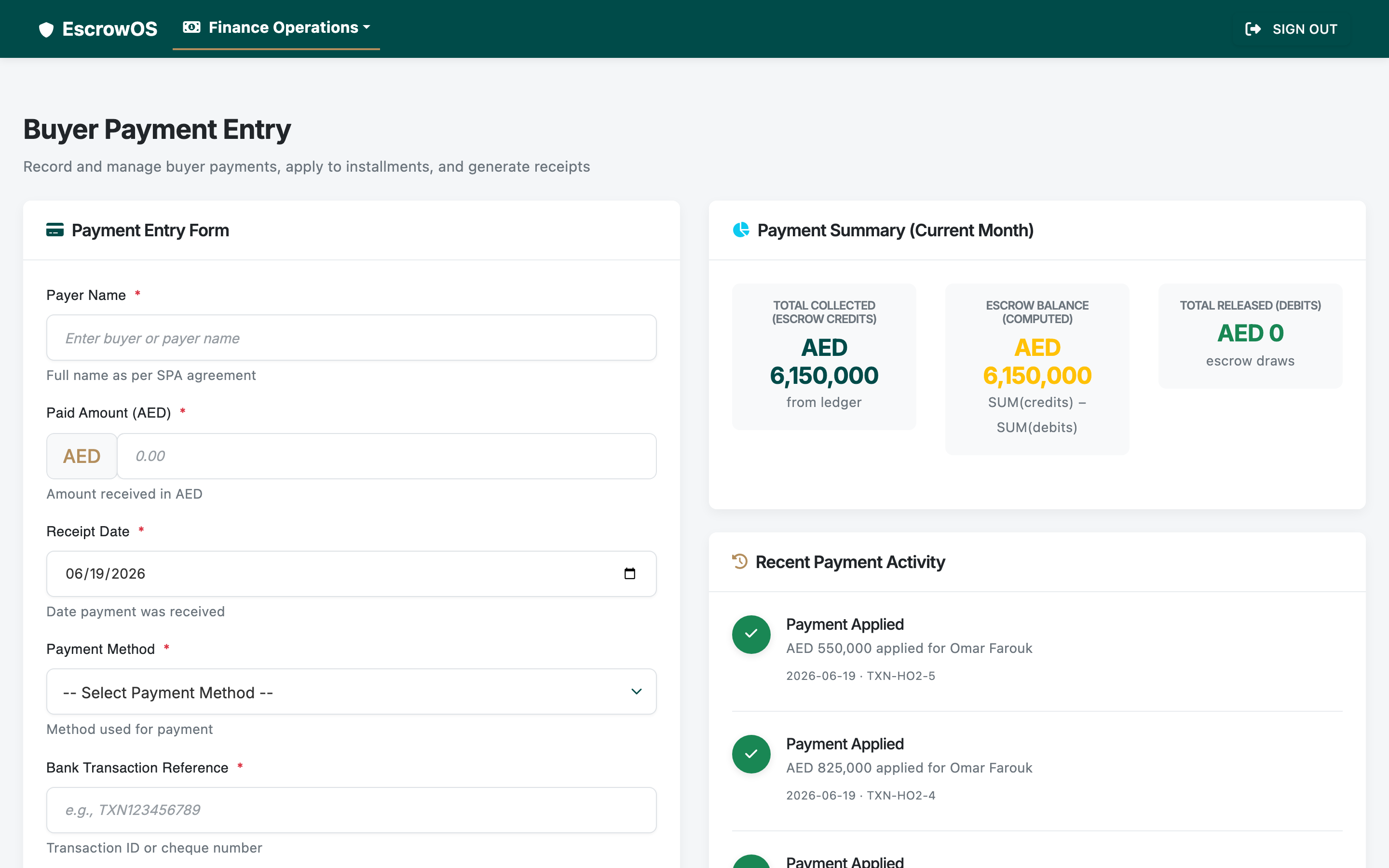
Task: Click the 'escrow draws' caption
Action: (x=1250, y=361)
